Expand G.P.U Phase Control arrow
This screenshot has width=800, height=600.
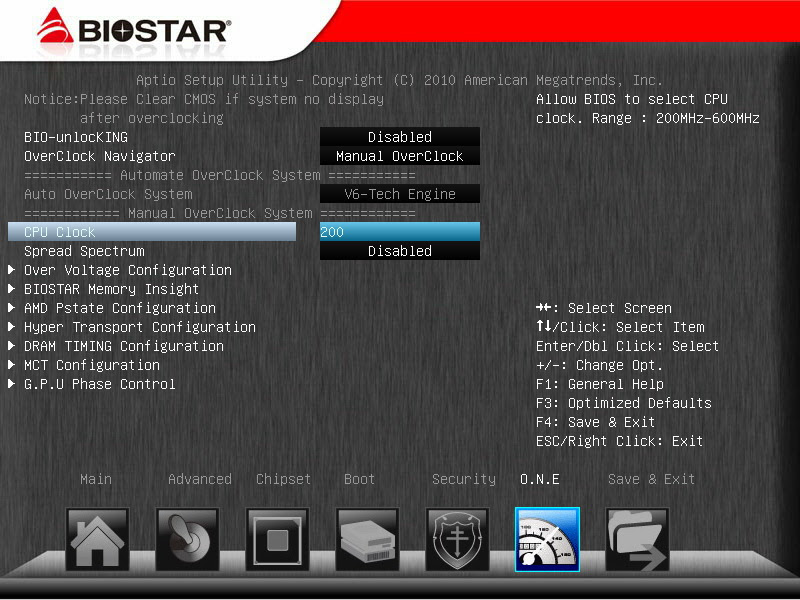click(x=11, y=384)
